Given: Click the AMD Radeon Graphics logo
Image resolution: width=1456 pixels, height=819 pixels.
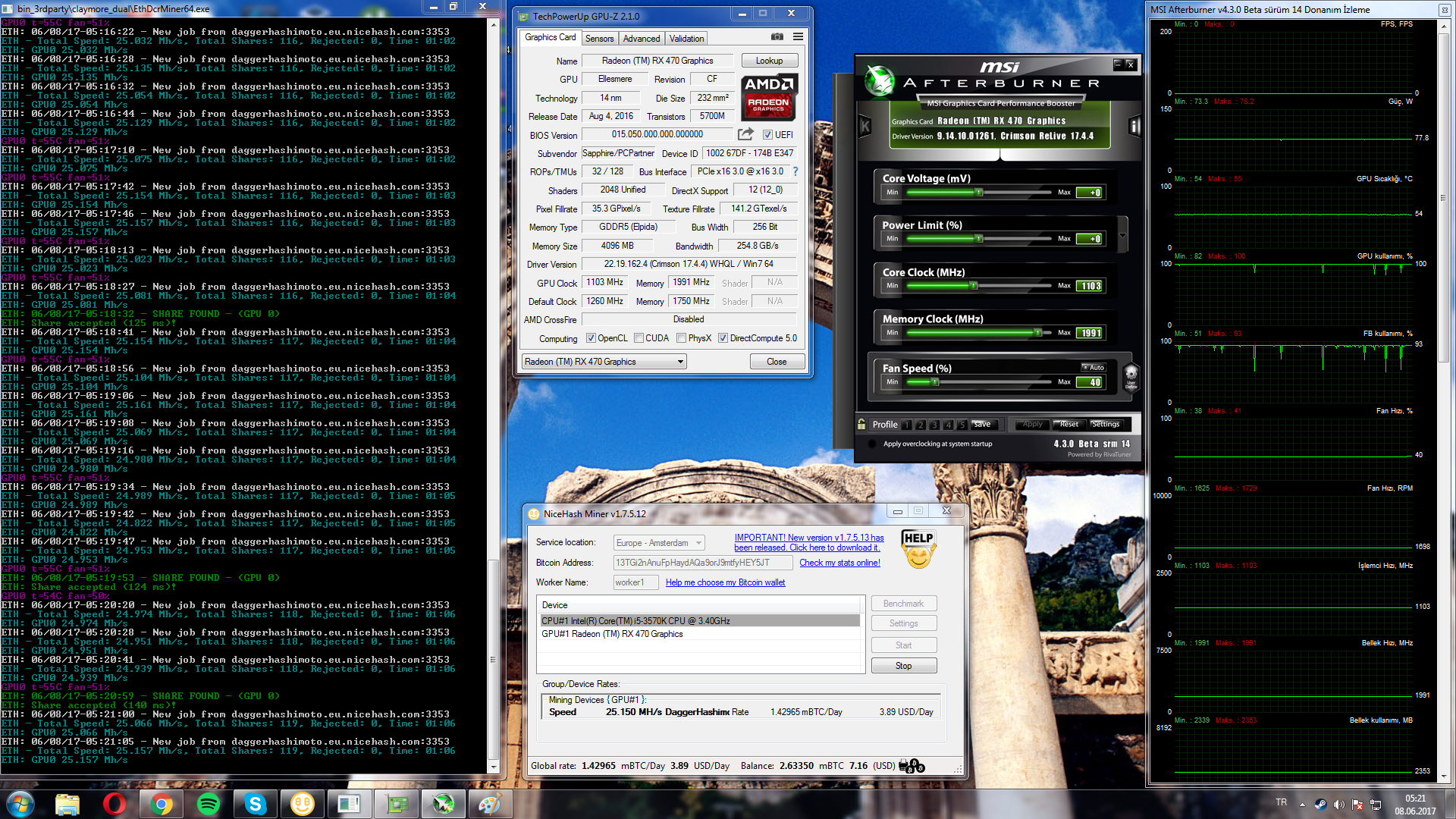Looking at the screenshot, I should tap(769, 97).
